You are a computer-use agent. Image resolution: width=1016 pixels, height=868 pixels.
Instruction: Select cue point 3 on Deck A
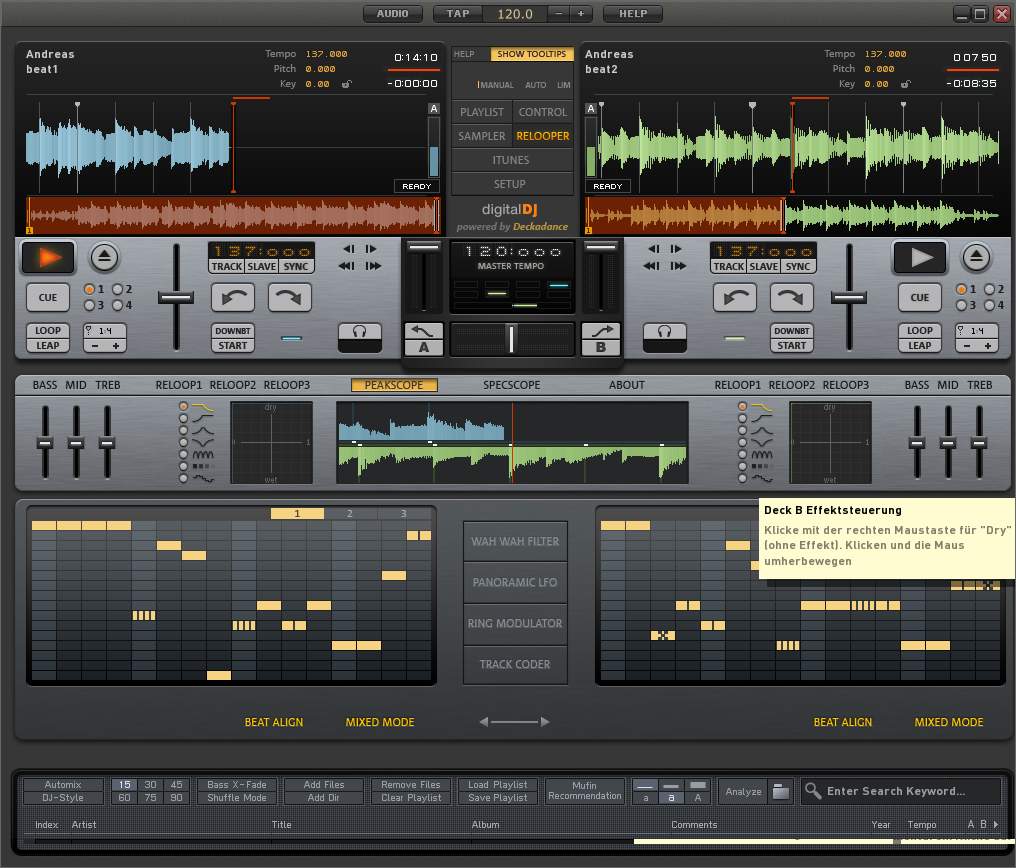pyautogui.click(x=89, y=304)
